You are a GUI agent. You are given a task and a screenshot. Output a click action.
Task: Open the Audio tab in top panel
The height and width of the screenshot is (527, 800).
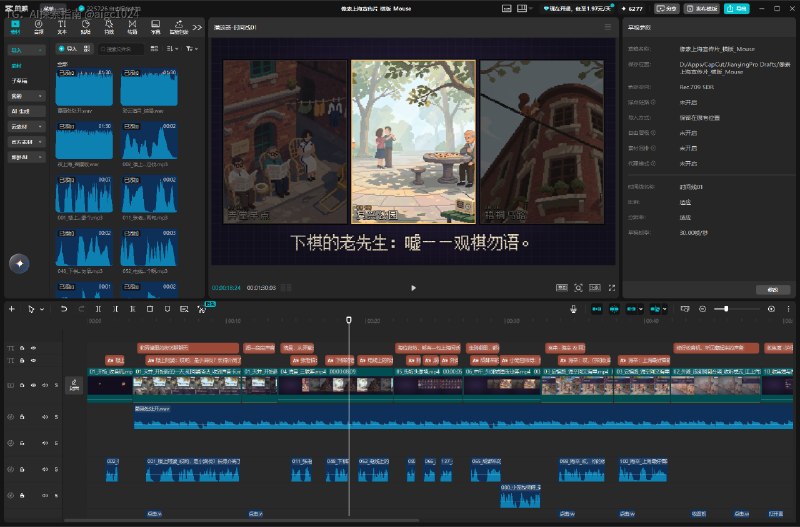[38, 27]
